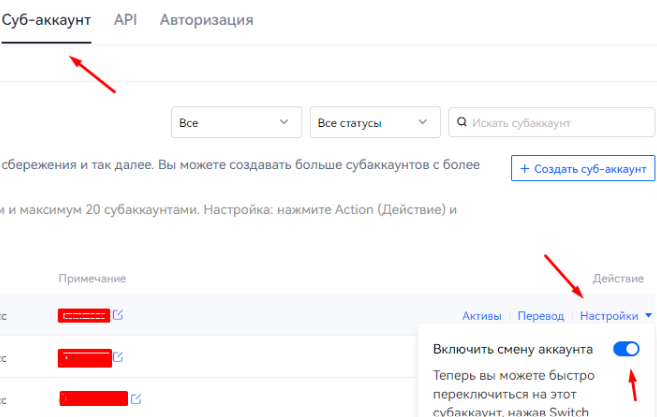Expand the Все статусы status dropdown

[374, 123]
